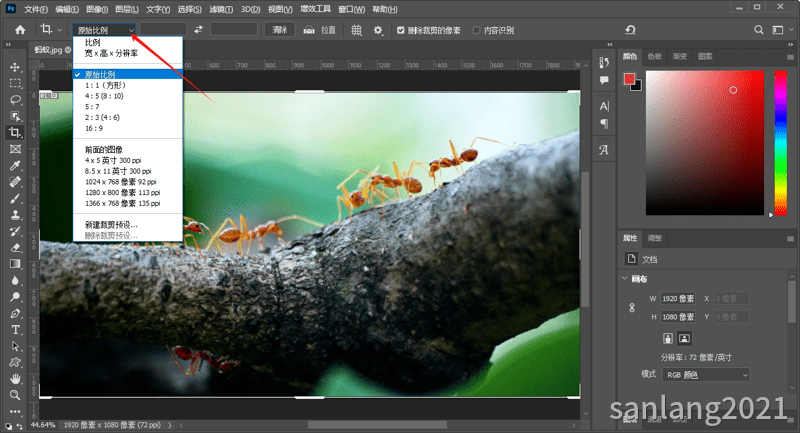This screenshot has width=800, height=433.
Task: Select the Dodge tool
Action: [x=15, y=296]
